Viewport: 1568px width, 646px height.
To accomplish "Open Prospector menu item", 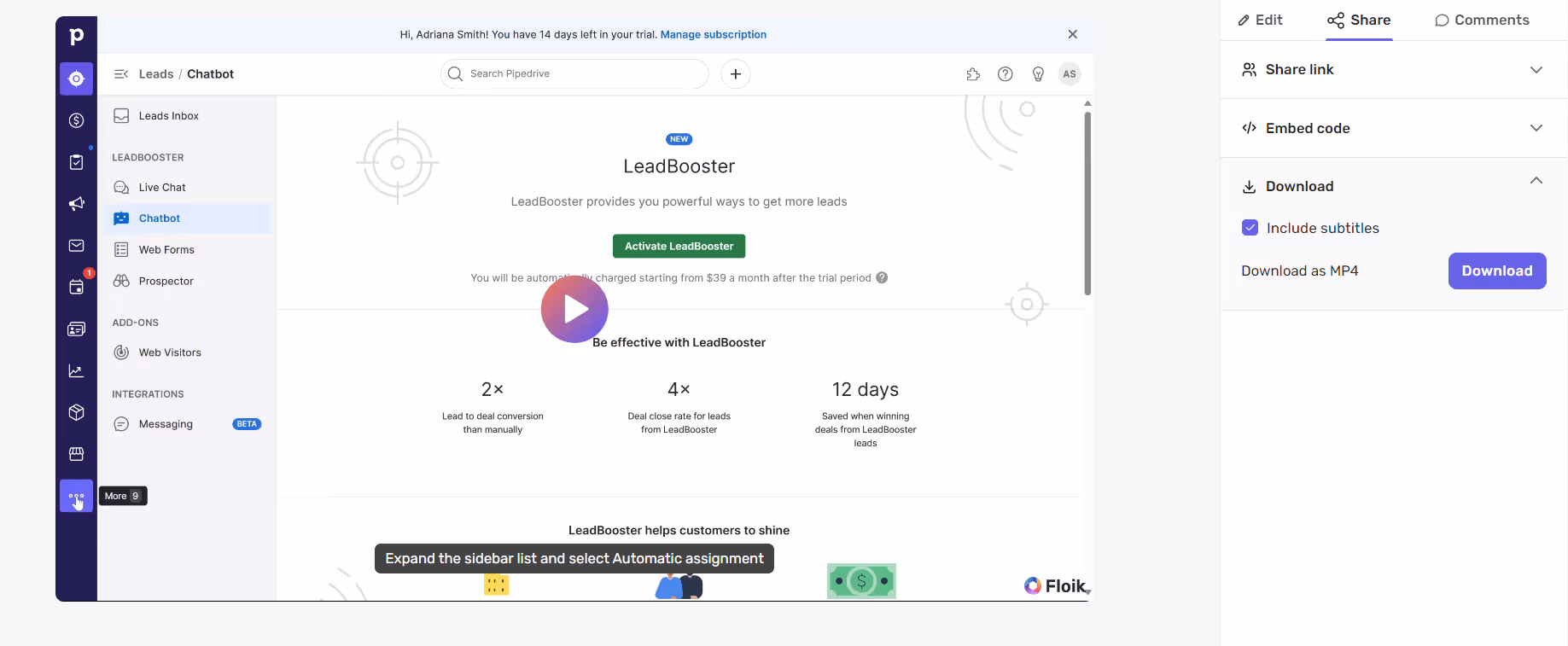I will [x=187, y=282].
